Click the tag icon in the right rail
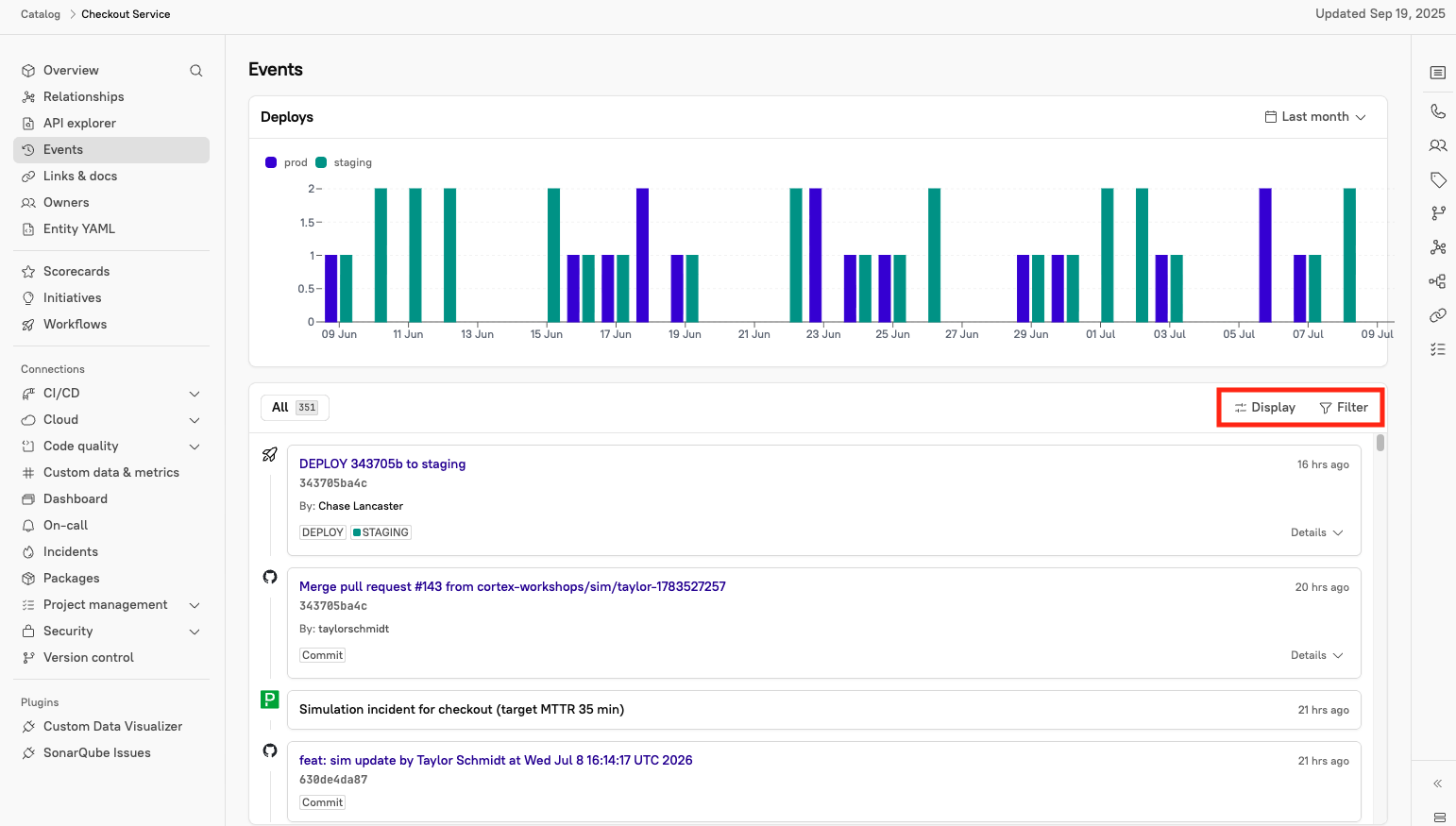The width and height of the screenshot is (1456, 826). click(1438, 179)
